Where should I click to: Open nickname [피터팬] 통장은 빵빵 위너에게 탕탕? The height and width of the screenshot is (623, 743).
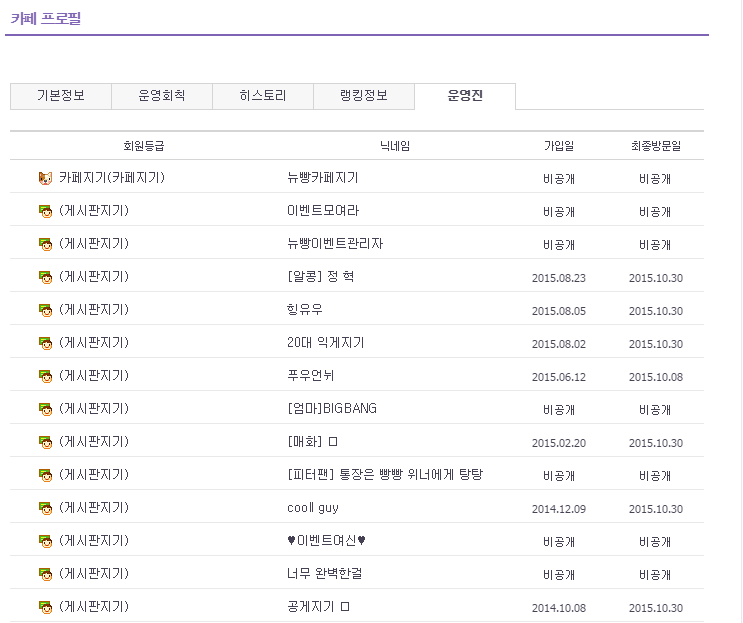coord(385,474)
